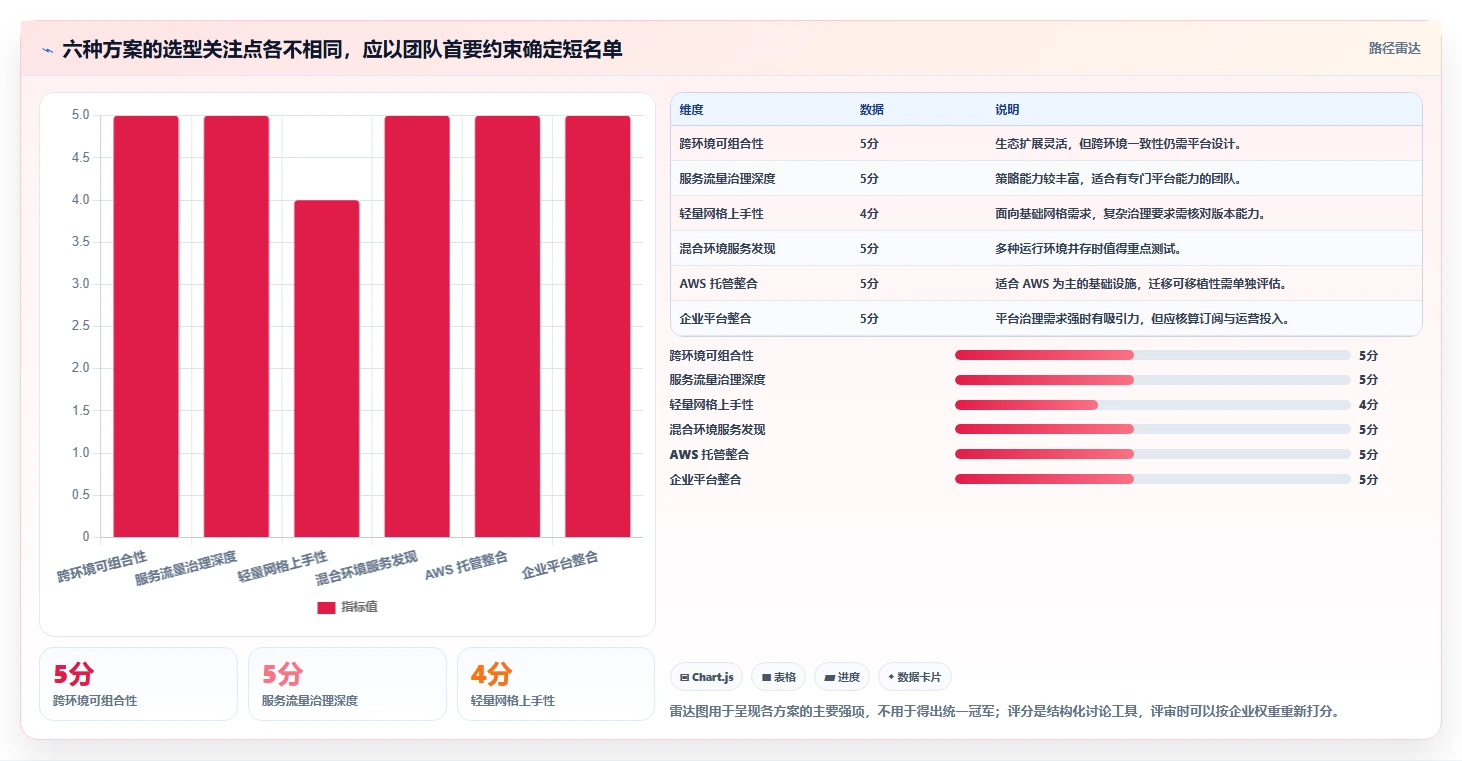Click the 轻量网格上手性 bar in chart
Screen dimensions: 1462x761
pyautogui.click(x=326, y=369)
